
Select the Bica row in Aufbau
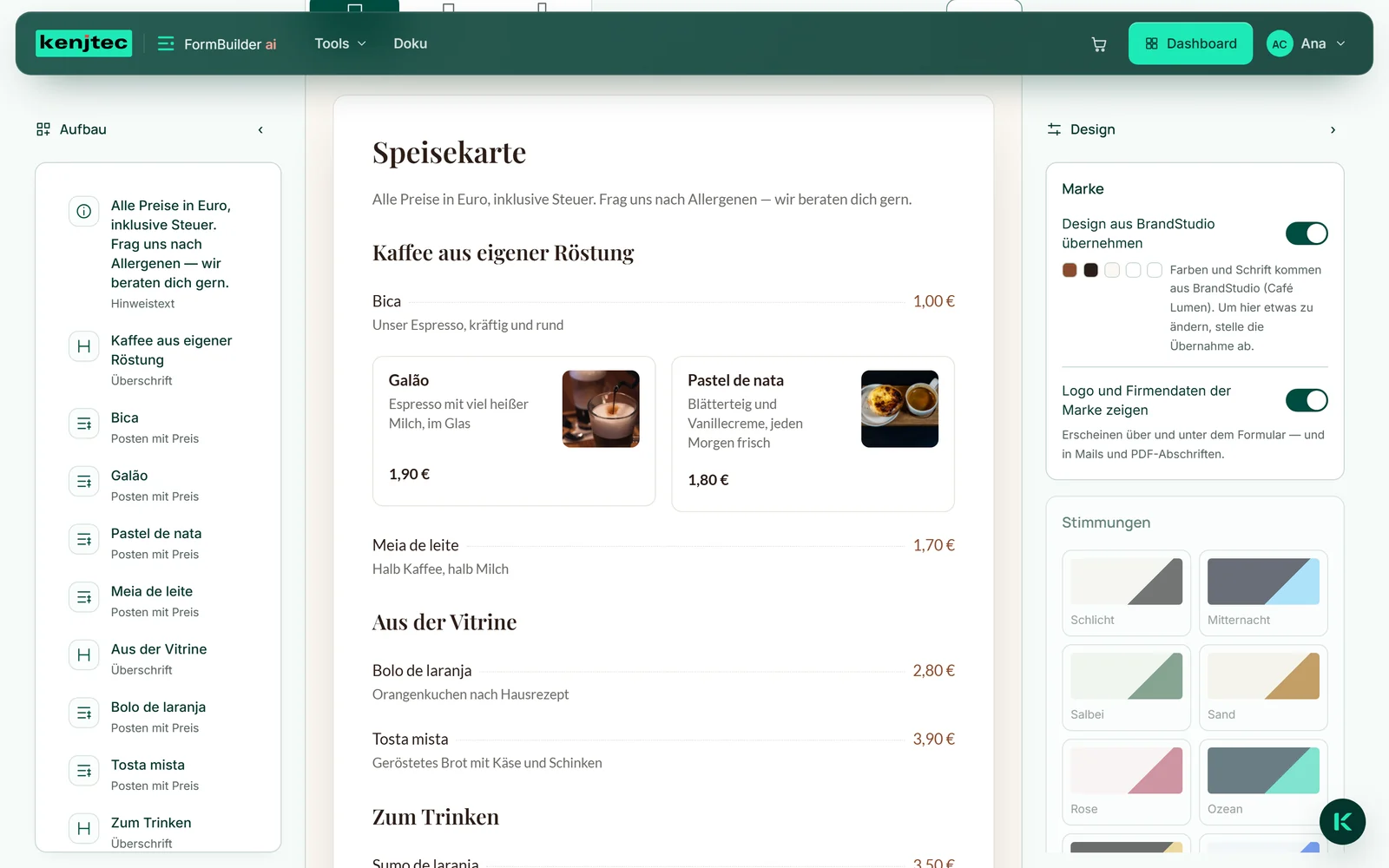click(x=158, y=427)
